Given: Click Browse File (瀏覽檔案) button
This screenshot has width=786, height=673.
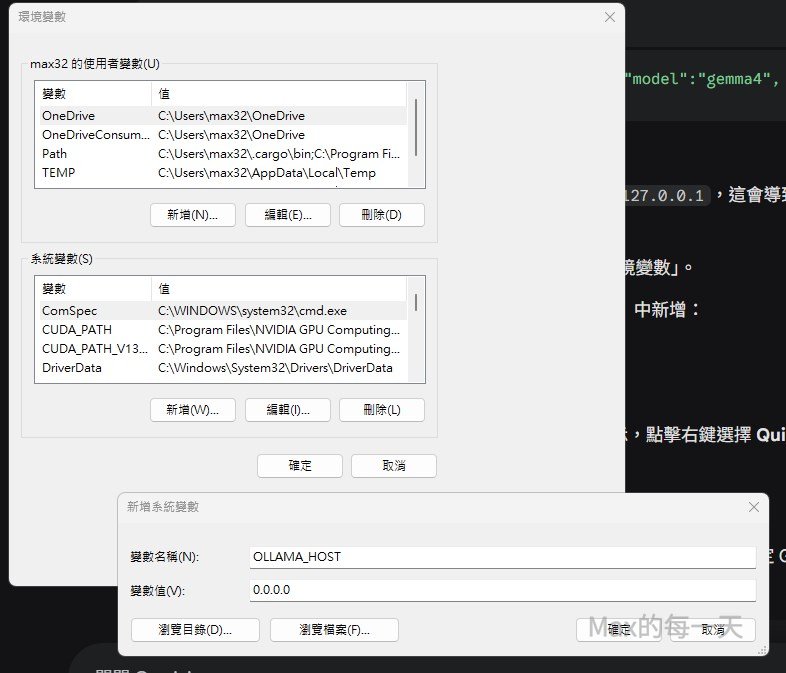Looking at the screenshot, I should pyautogui.click(x=334, y=630).
